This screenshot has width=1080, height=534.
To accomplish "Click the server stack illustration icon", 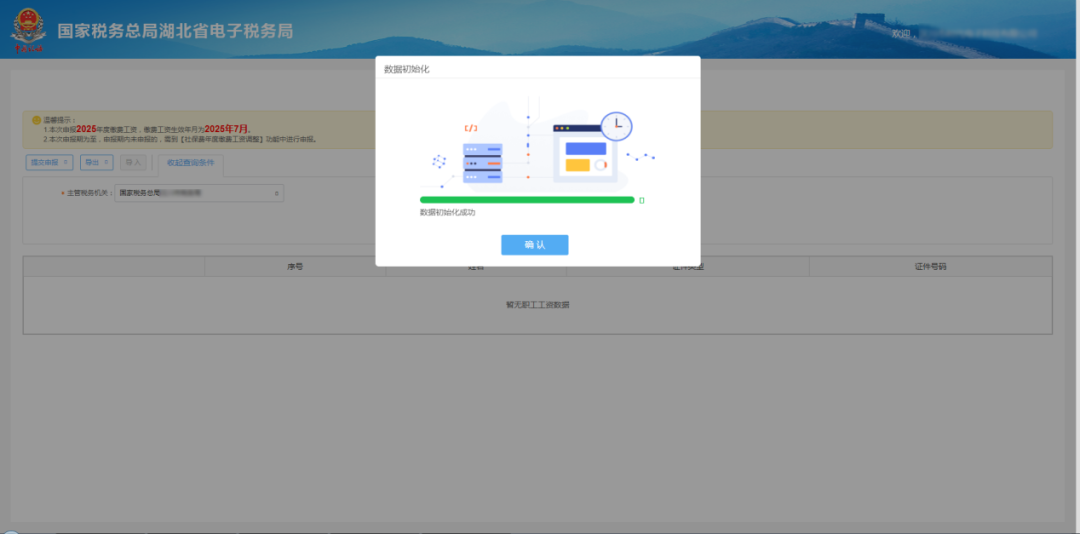I will 482,163.
